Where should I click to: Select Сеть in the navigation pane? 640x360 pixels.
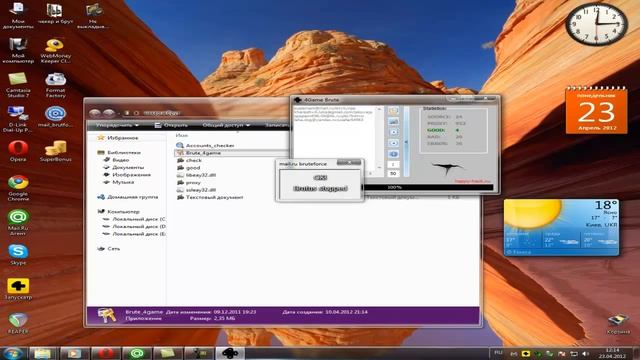pyautogui.click(x=109, y=249)
